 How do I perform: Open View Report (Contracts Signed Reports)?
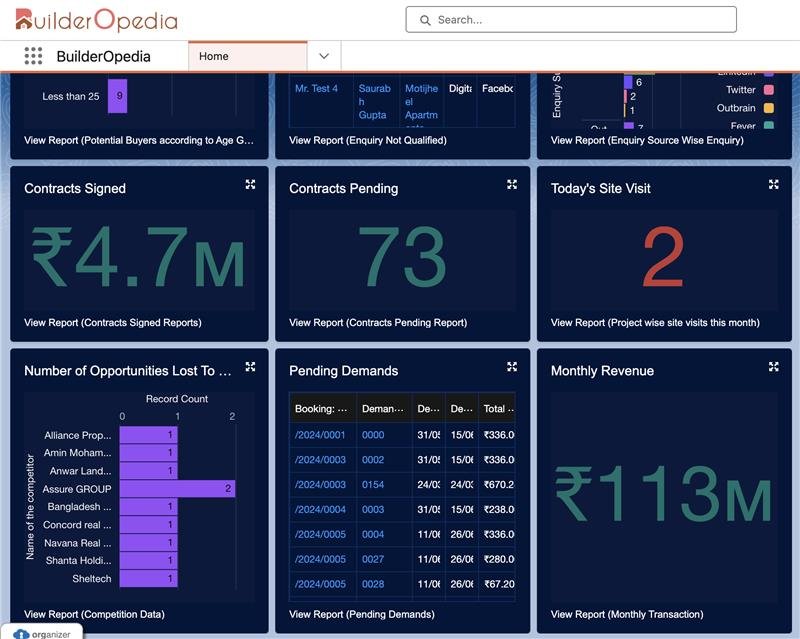tap(113, 323)
